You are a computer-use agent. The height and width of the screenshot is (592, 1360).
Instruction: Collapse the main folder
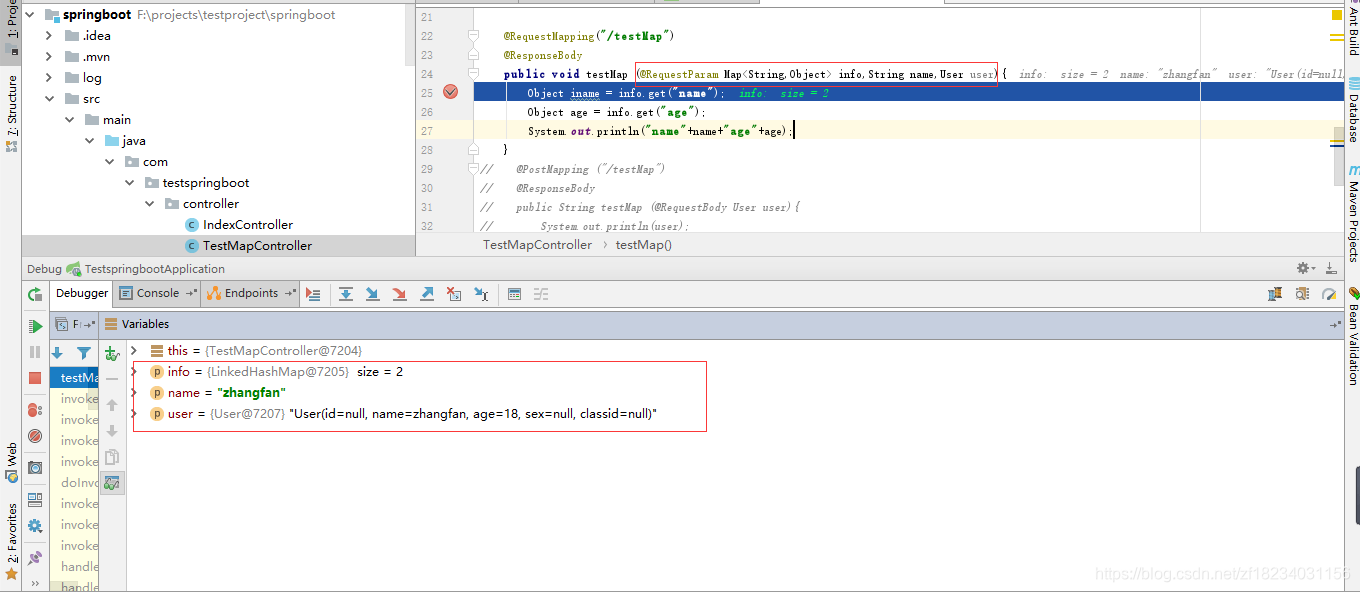tap(69, 120)
